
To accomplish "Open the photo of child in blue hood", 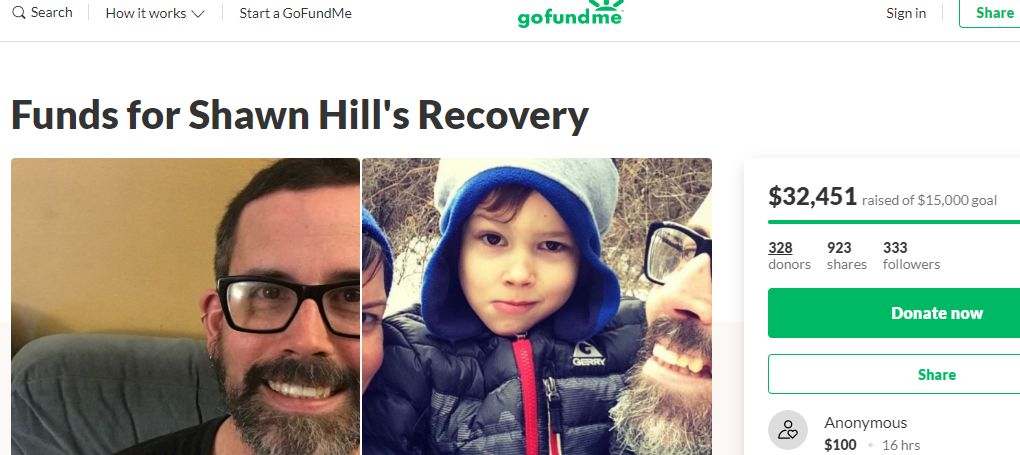I will (537, 307).
